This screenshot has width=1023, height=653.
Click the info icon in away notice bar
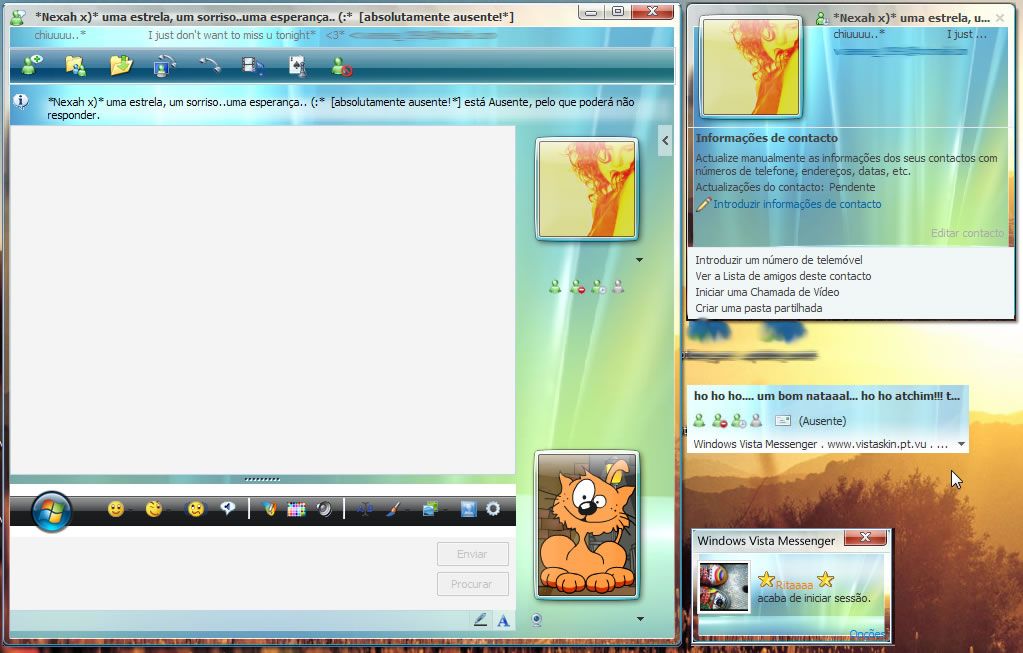(x=21, y=101)
